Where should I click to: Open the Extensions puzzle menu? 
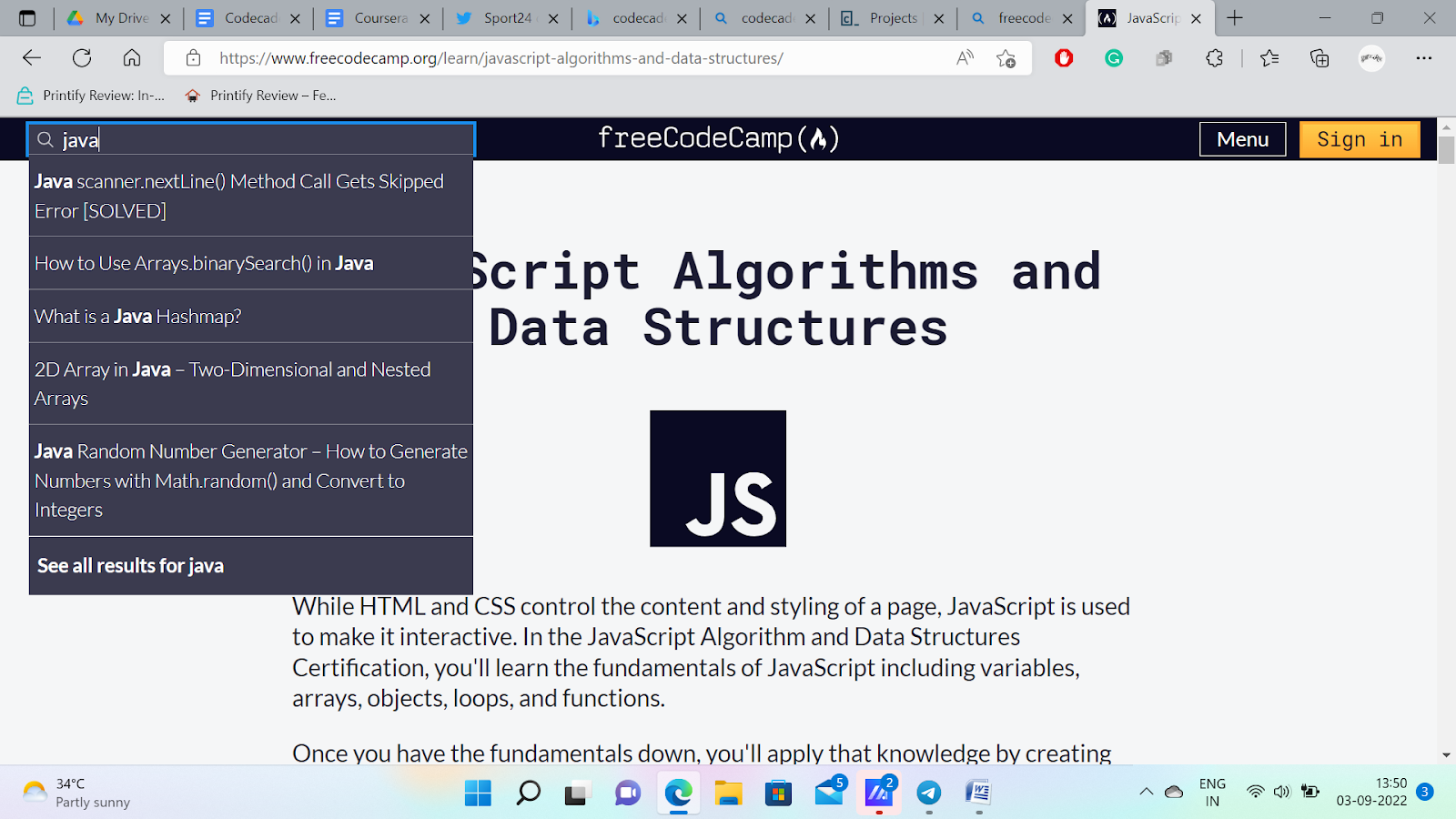1214,58
